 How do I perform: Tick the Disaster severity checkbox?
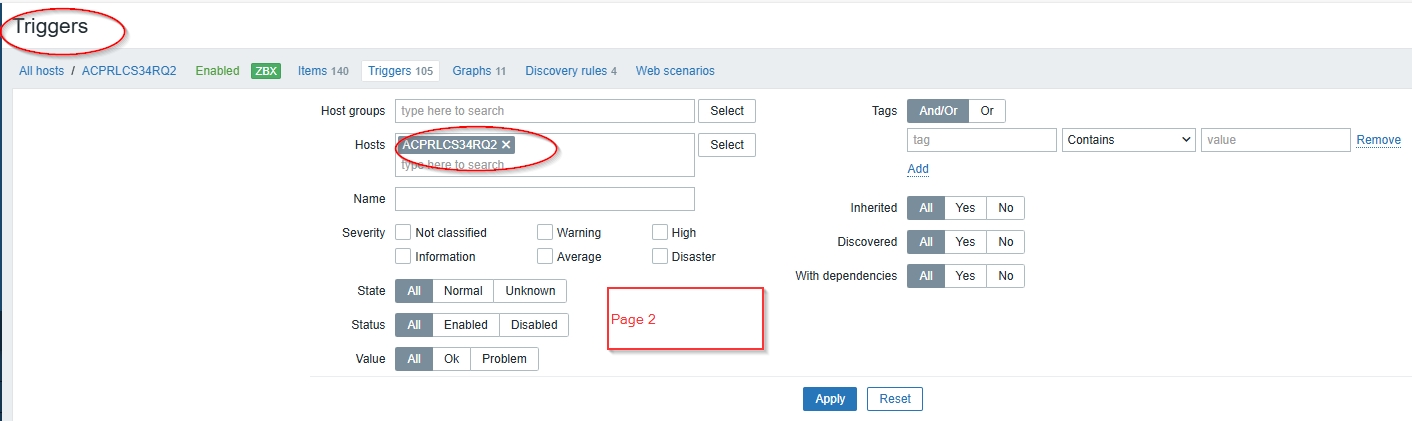(660, 256)
